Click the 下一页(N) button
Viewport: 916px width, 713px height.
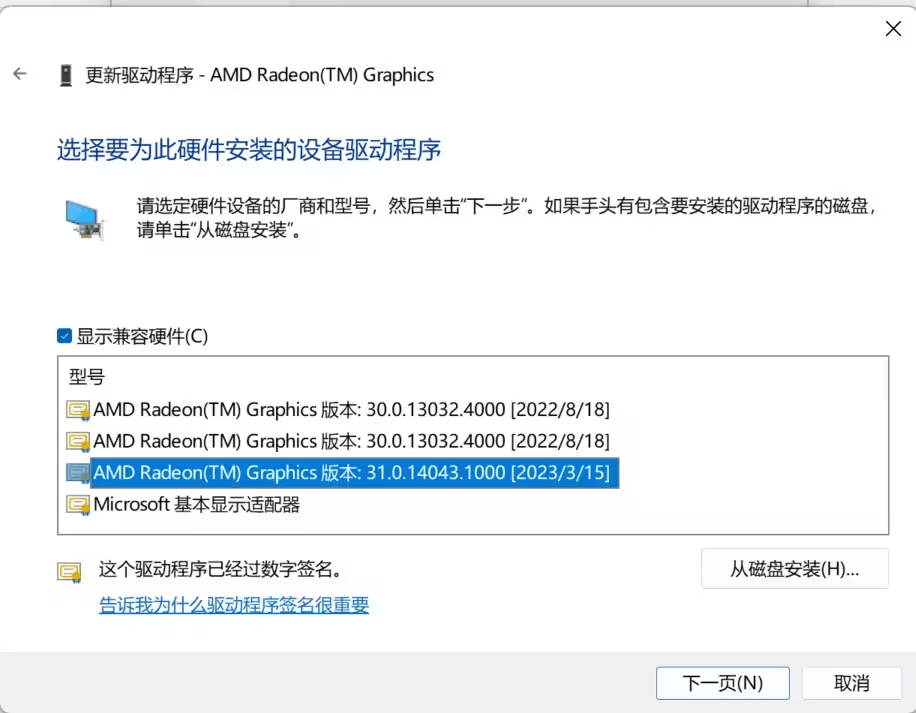tap(723, 683)
